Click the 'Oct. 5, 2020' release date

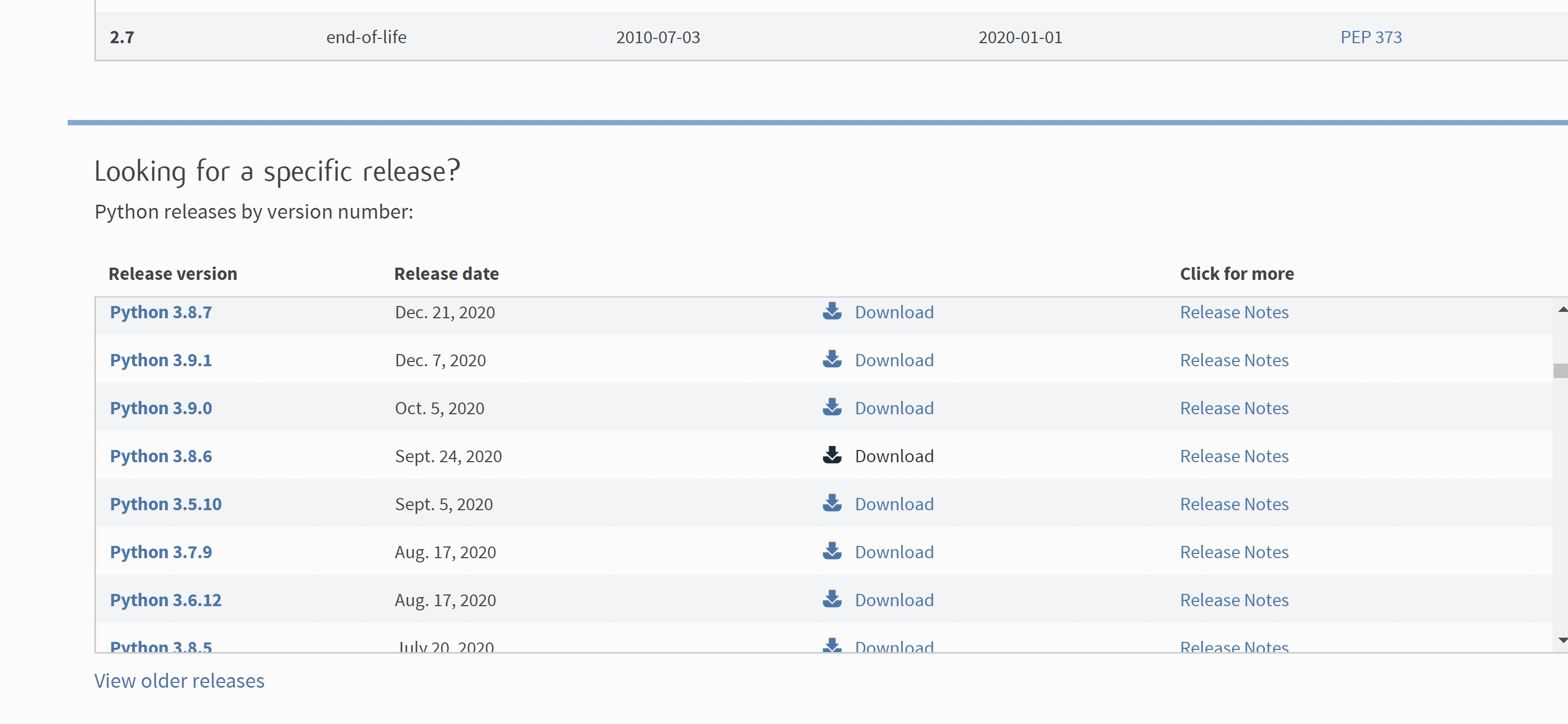pos(440,408)
